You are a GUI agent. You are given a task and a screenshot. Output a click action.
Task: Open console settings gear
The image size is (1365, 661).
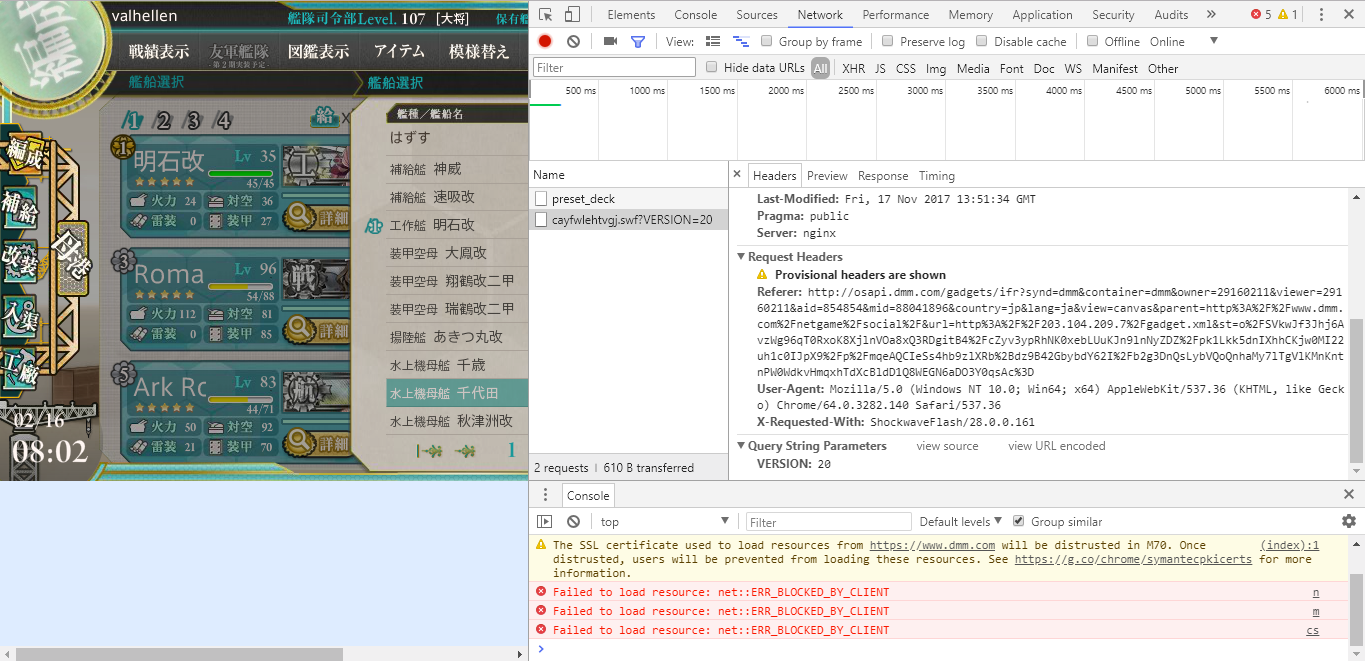tap(1348, 521)
